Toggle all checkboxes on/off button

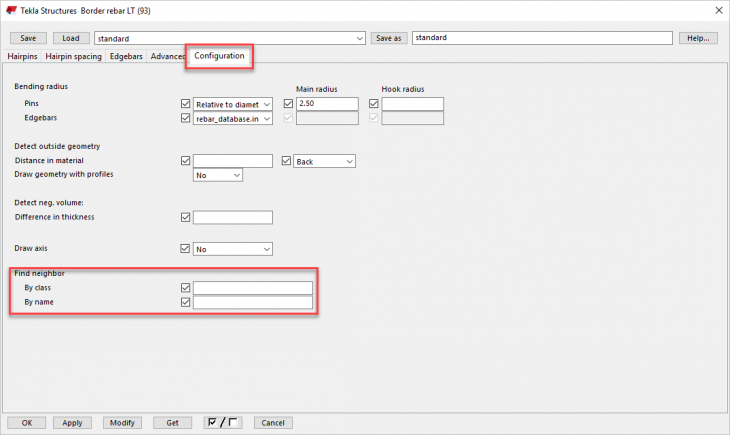pyautogui.click(x=223, y=422)
